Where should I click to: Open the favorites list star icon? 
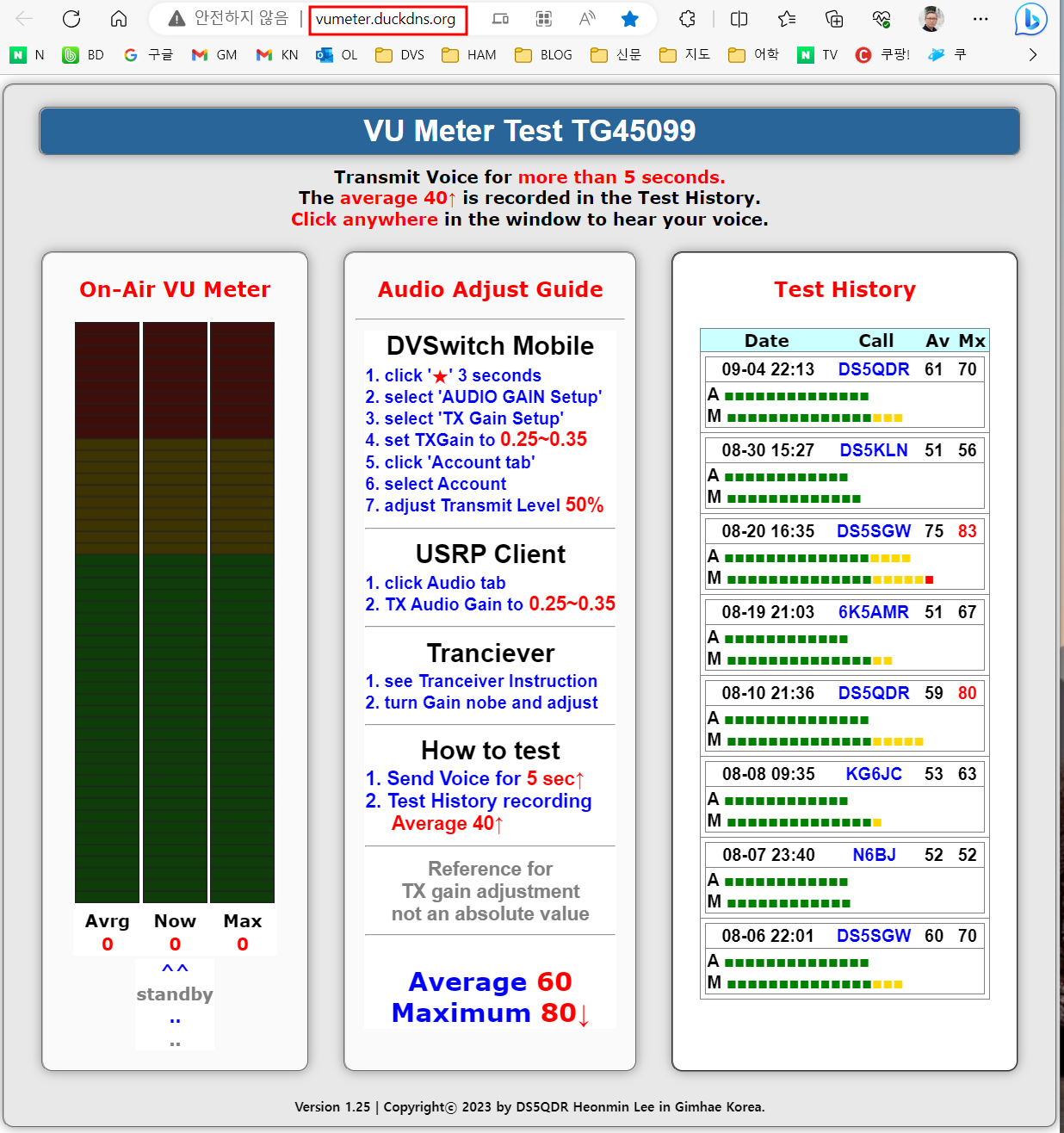[x=787, y=18]
